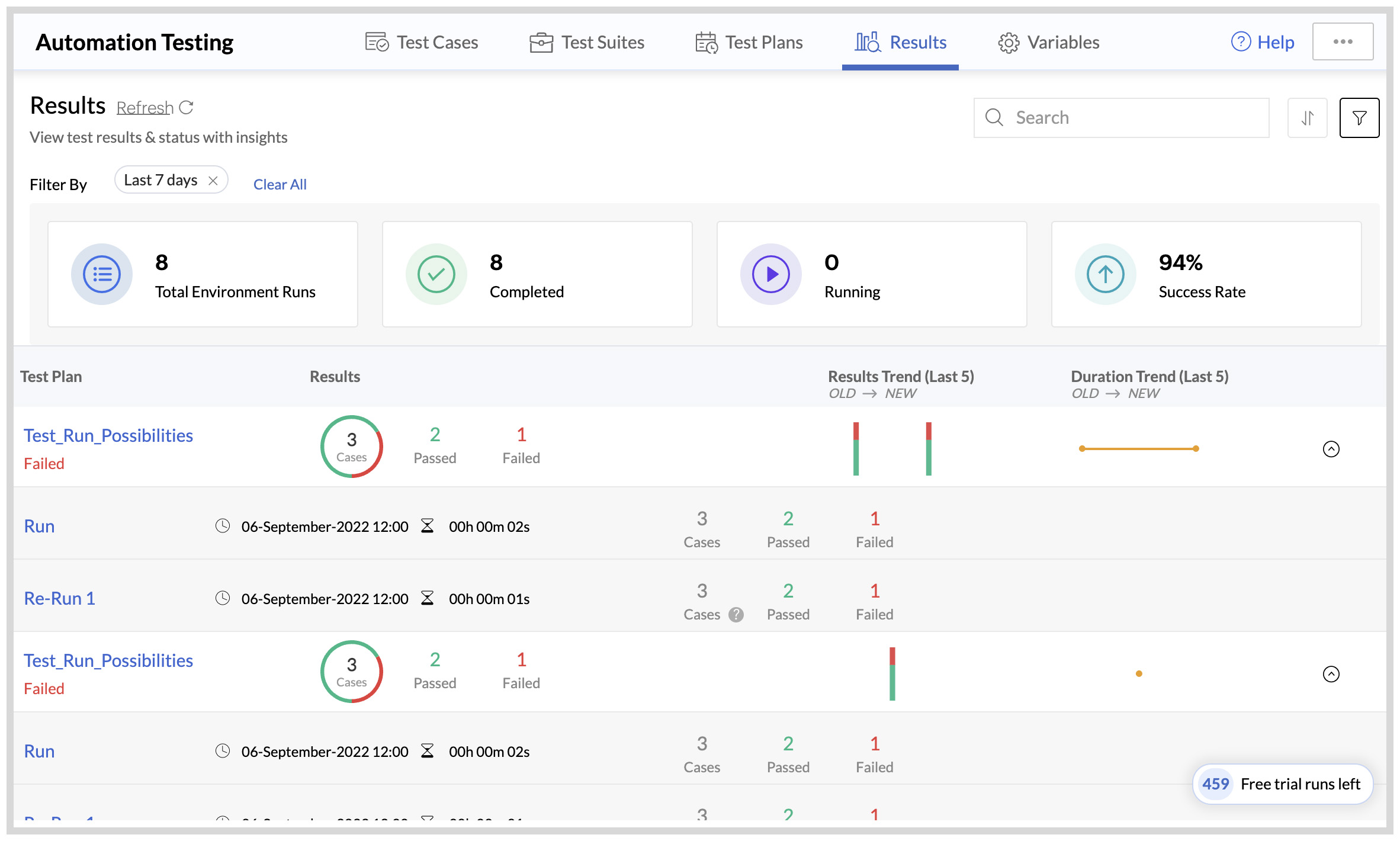This screenshot has height=841, width=1400.
Task: Click the circular refresh arrow icon
Action: [187, 107]
